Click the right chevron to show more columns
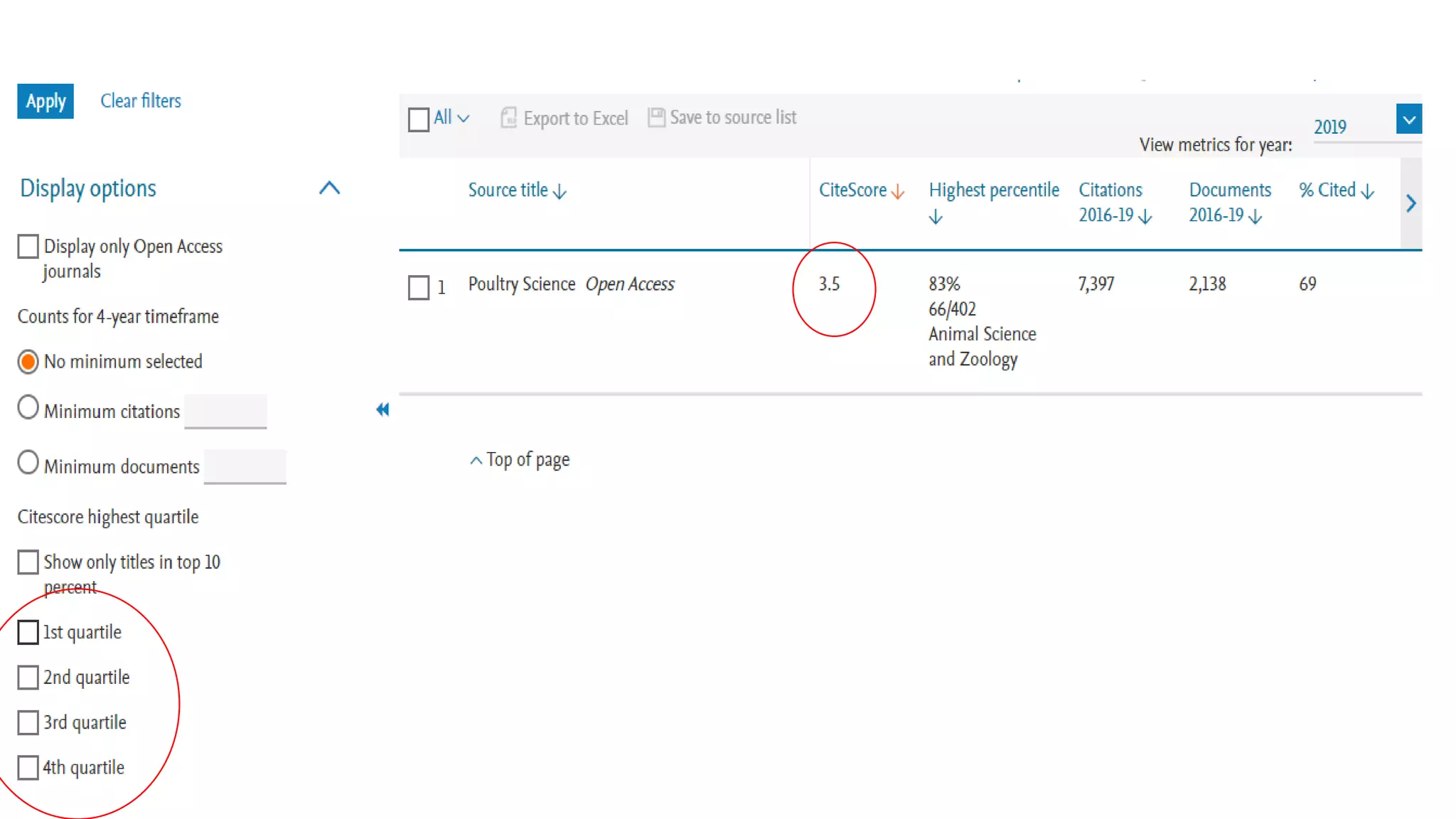1456x819 pixels. [x=1411, y=204]
